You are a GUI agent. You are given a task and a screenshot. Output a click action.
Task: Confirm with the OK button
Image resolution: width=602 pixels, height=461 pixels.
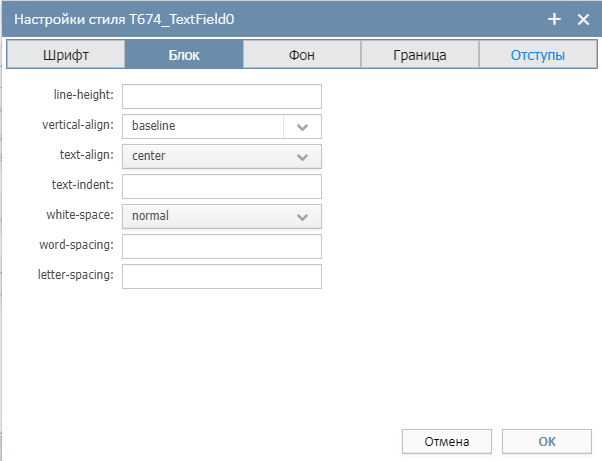pyautogui.click(x=547, y=441)
